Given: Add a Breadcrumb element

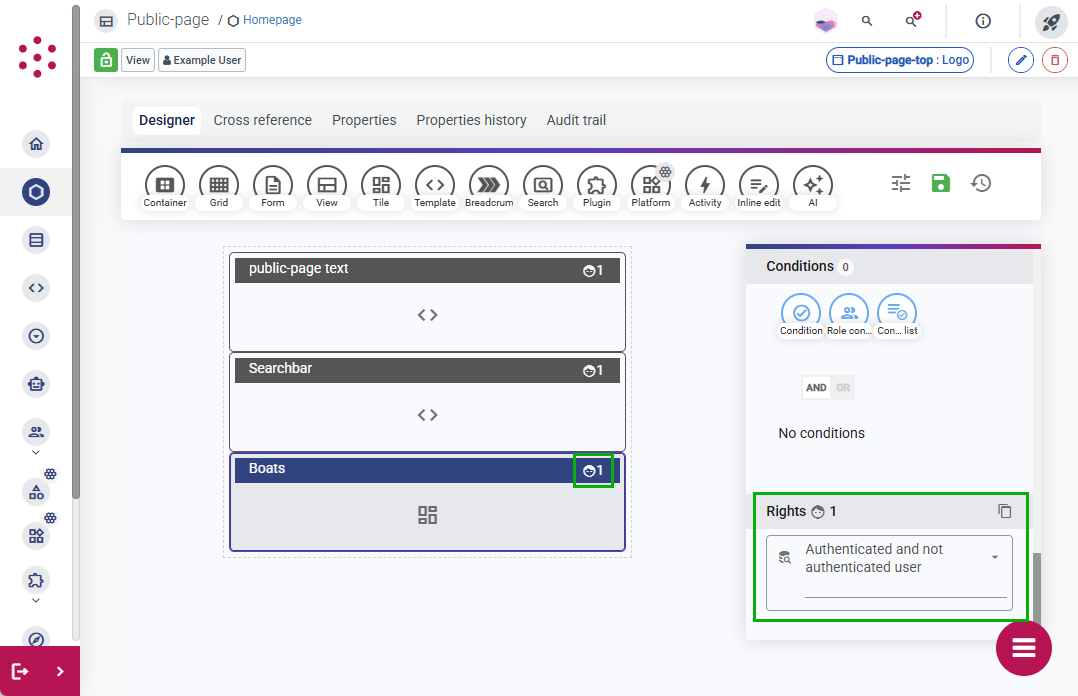Looking at the screenshot, I should [x=489, y=187].
